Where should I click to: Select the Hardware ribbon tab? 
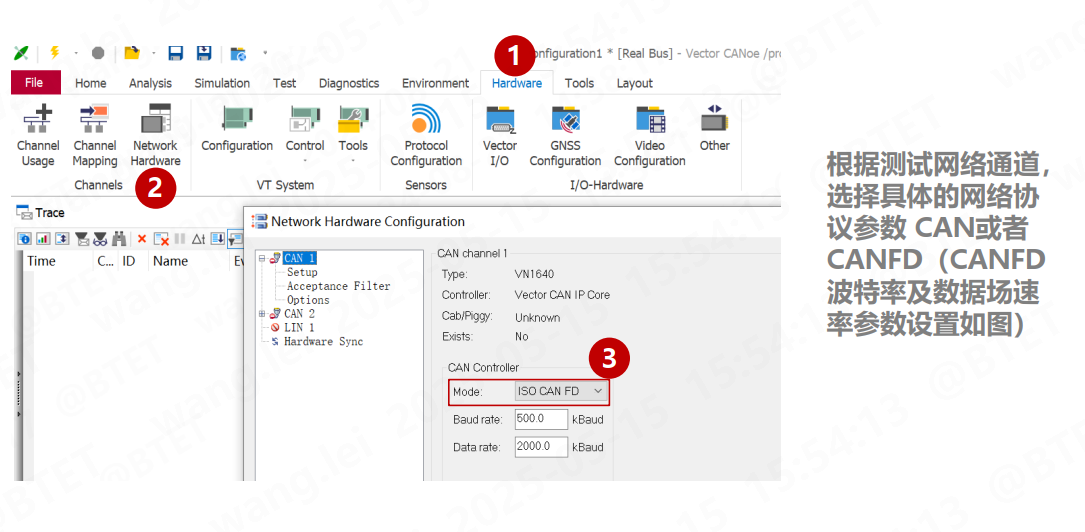(517, 83)
